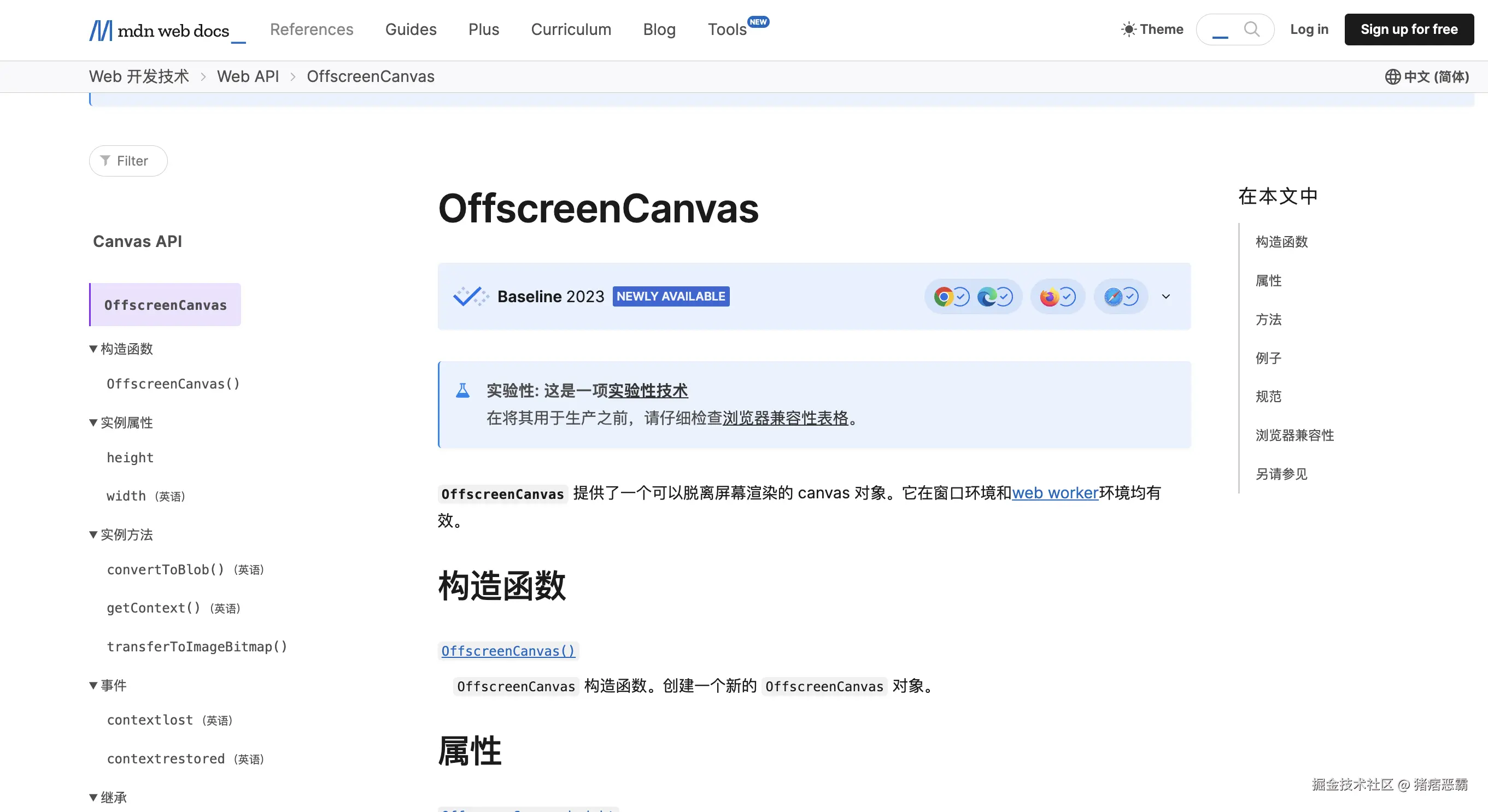This screenshot has width=1488, height=812.
Task: Click the search magnifier icon
Action: [1251, 29]
